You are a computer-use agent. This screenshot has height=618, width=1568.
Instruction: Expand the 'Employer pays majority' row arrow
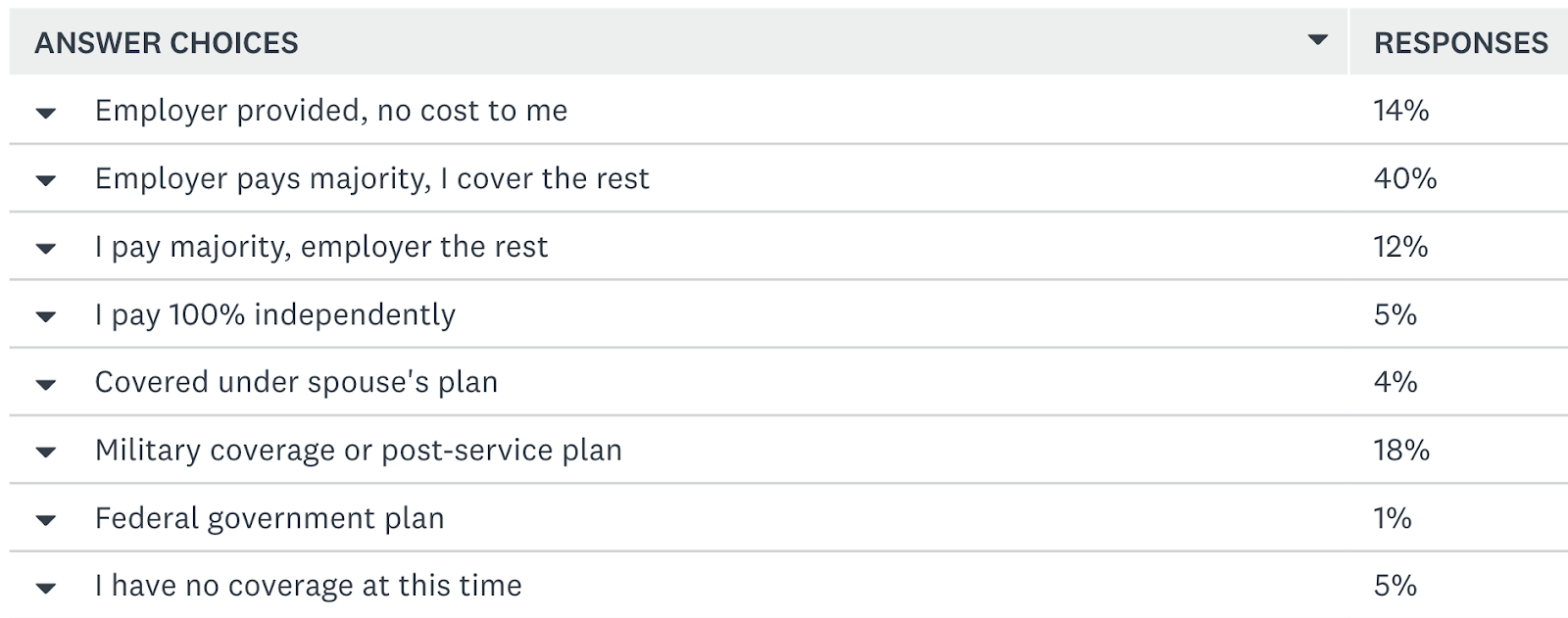(45, 180)
